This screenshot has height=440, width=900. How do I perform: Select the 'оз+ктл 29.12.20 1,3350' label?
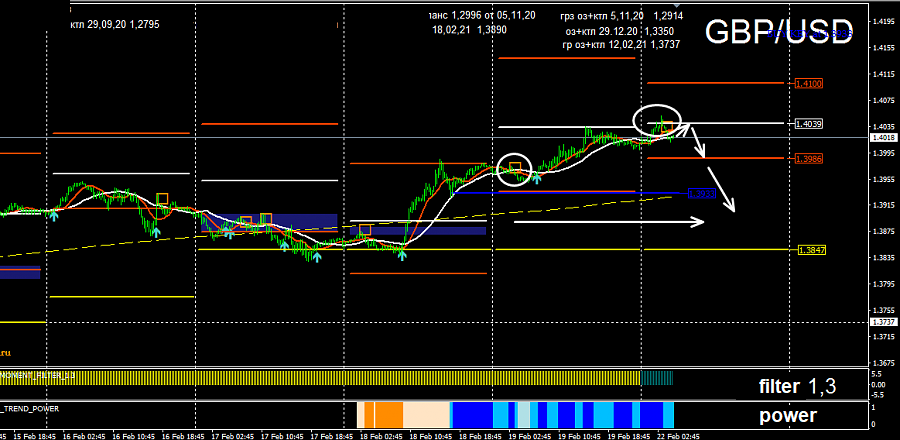click(620, 31)
